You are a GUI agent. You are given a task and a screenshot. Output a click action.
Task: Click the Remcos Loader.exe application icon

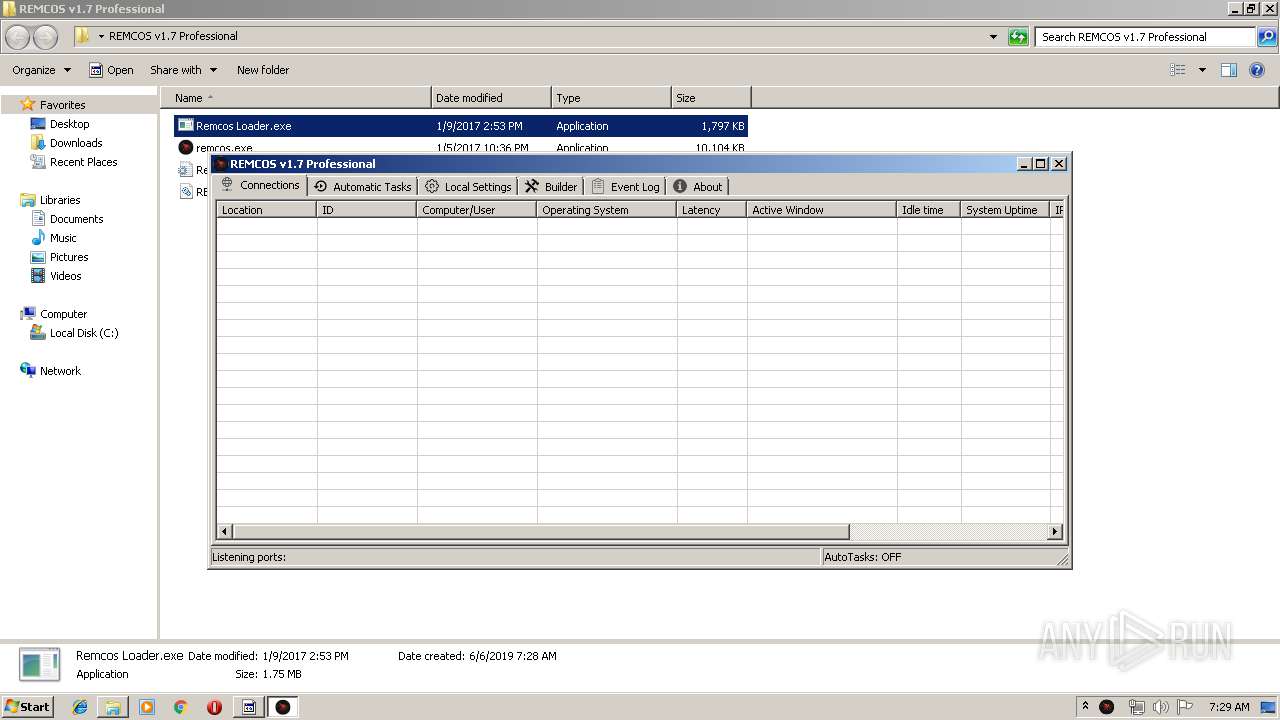point(185,126)
